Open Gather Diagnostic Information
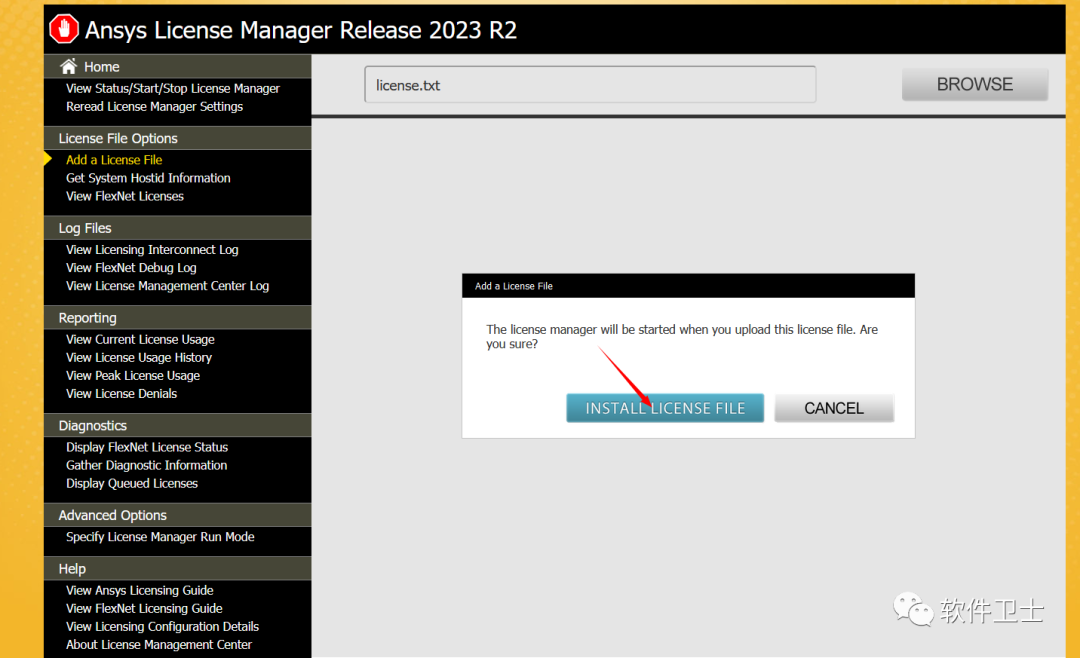 (146, 465)
